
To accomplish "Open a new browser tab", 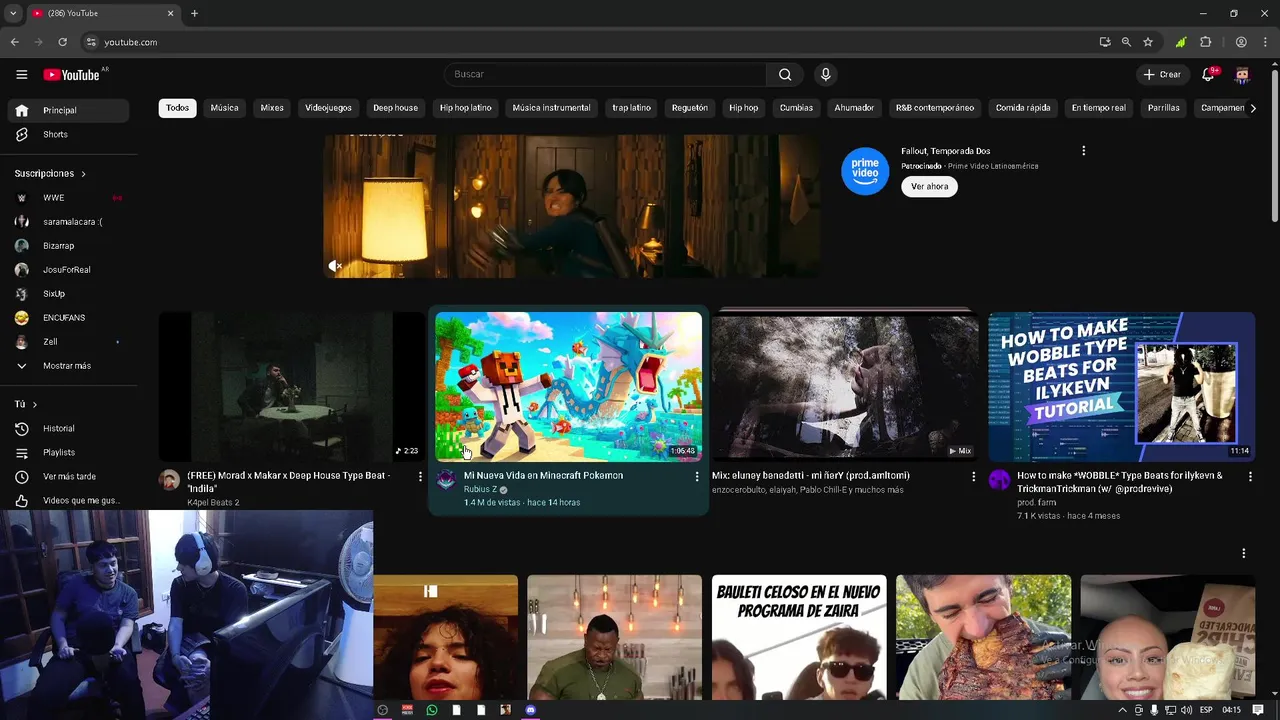I will pos(194,13).
